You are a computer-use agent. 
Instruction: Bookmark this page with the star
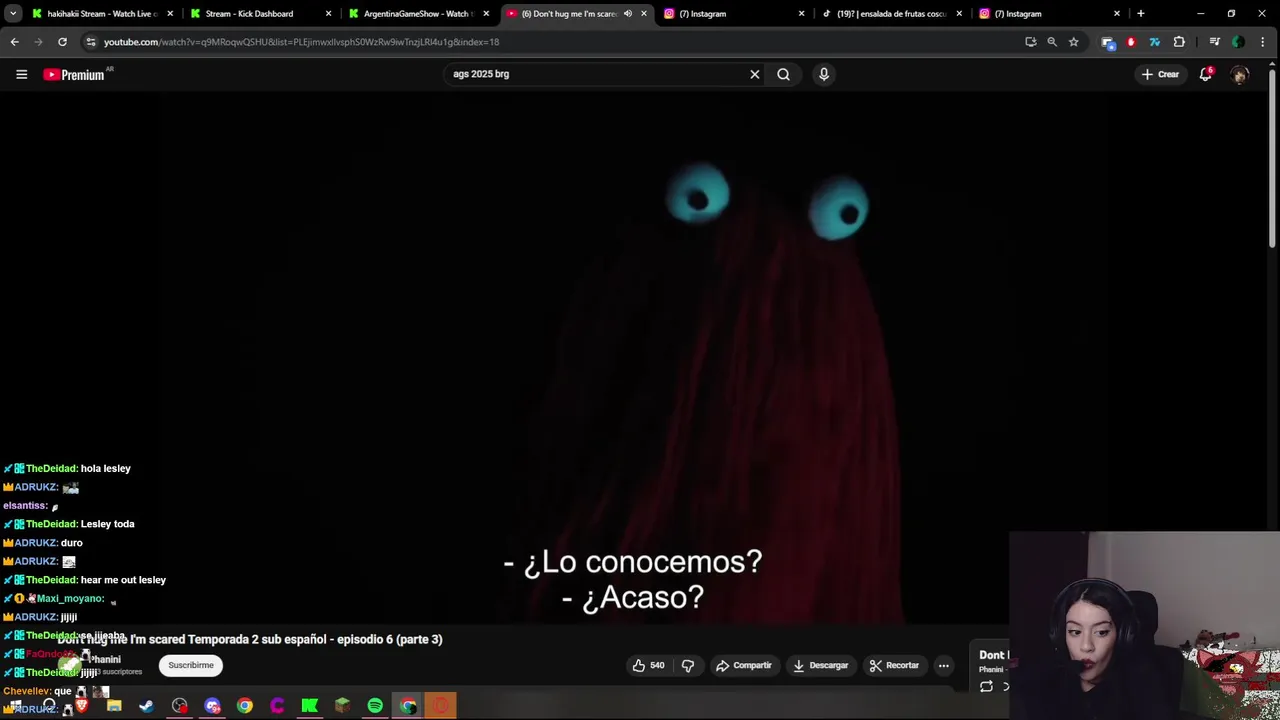[x=1074, y=42]
